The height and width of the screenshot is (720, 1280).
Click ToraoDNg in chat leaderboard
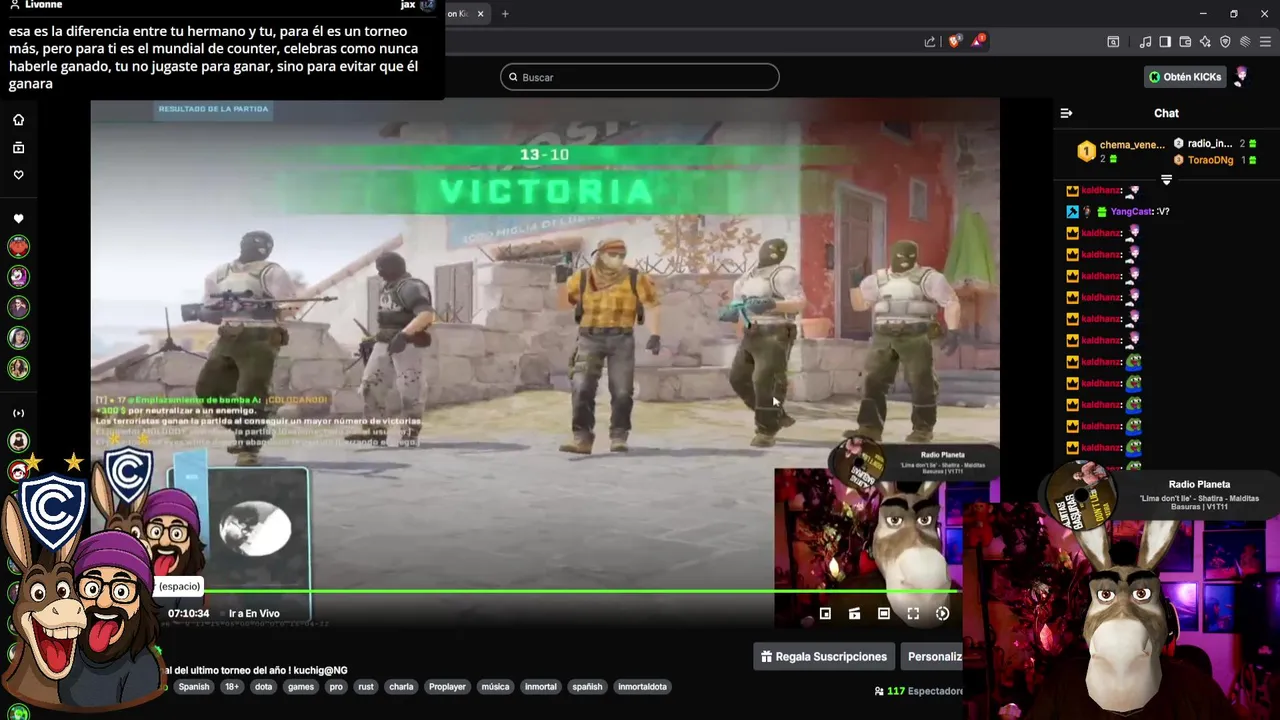pyautogui.click(x=1209, y=160)
